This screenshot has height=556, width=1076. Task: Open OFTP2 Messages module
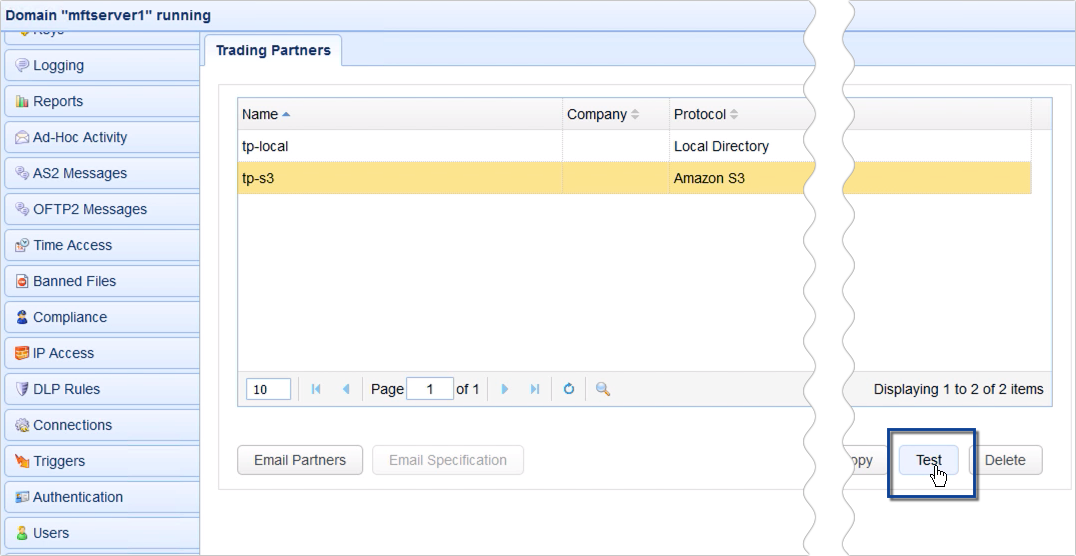(102, 209)
